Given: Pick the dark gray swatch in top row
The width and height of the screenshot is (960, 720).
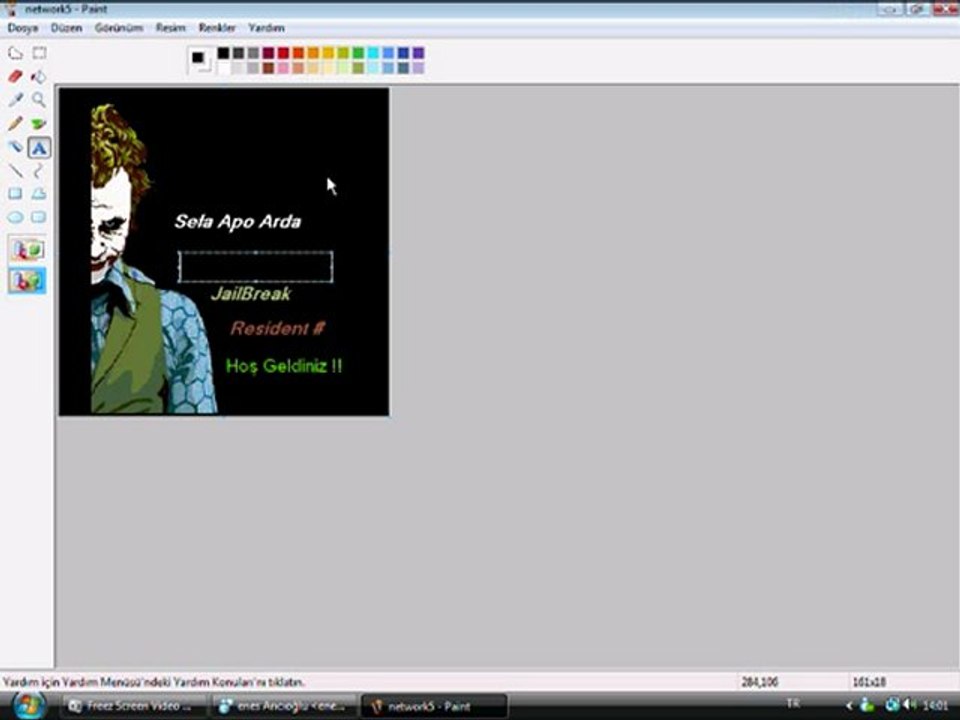Looking at the screenshot, I should 238,53.
